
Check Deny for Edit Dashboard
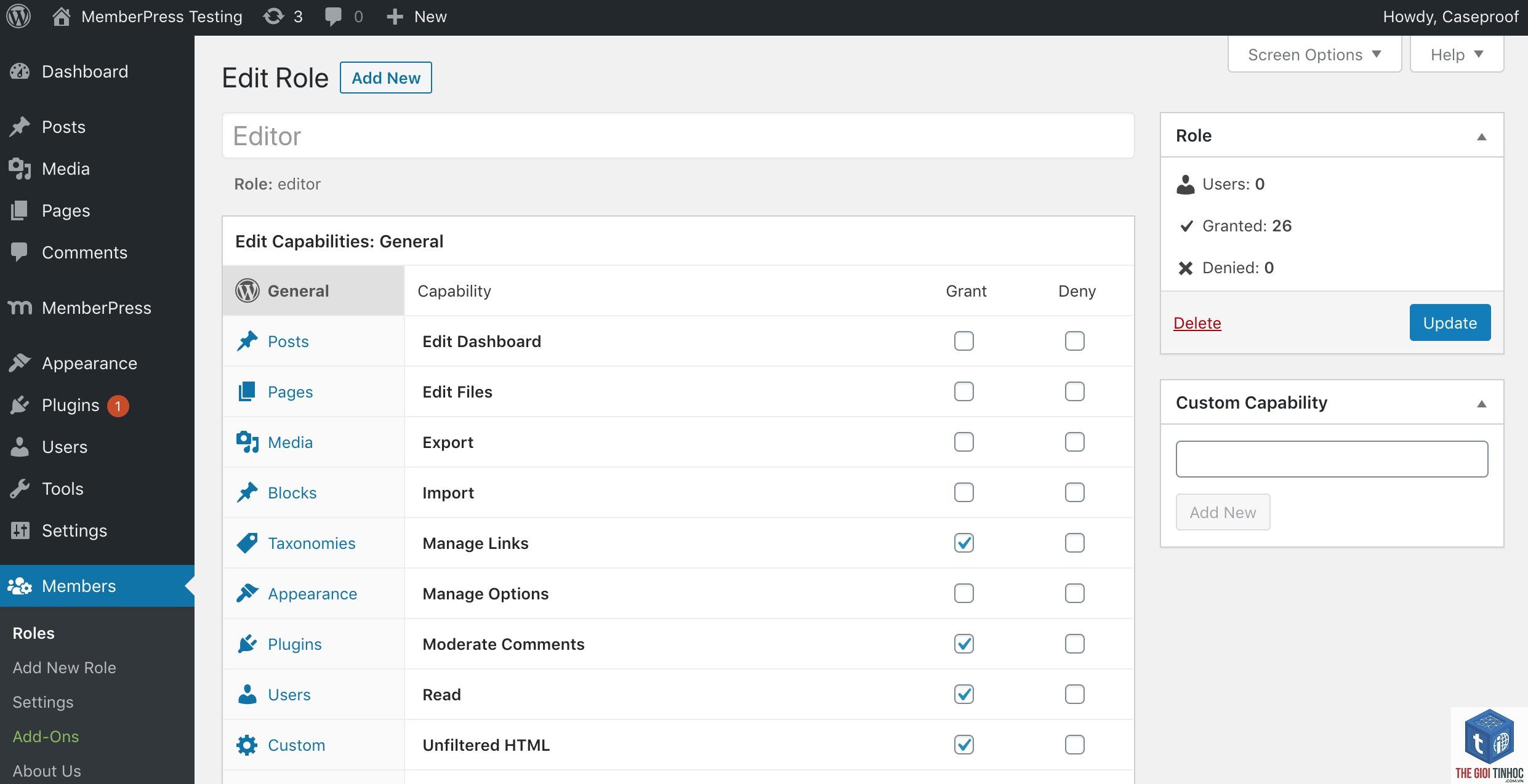tap(1075, 341)
